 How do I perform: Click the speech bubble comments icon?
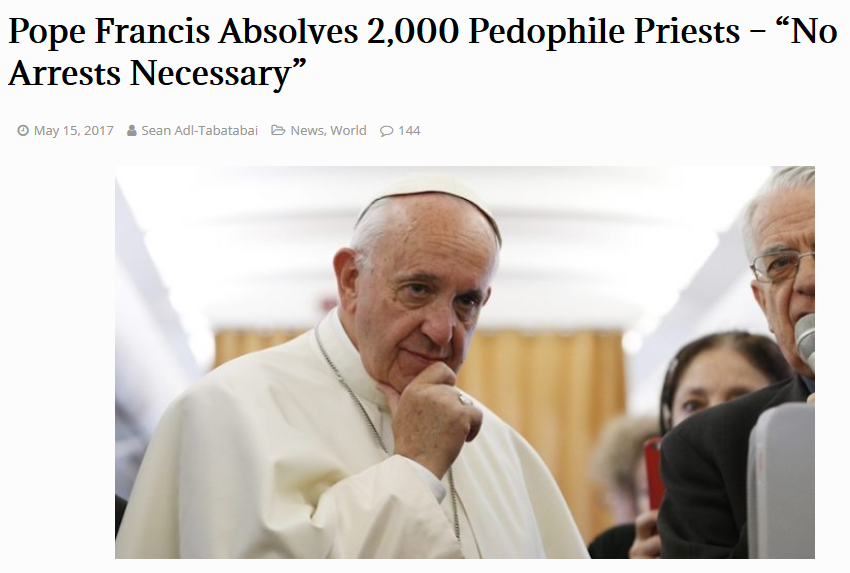coord(387,131)
